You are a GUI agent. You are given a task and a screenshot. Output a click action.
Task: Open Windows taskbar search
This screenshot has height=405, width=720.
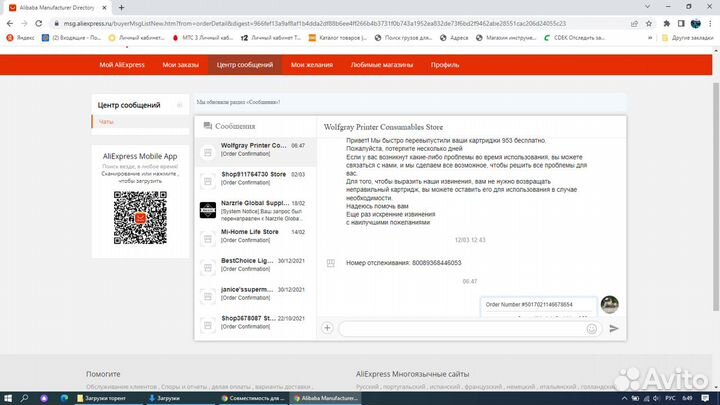pos(24,398)
